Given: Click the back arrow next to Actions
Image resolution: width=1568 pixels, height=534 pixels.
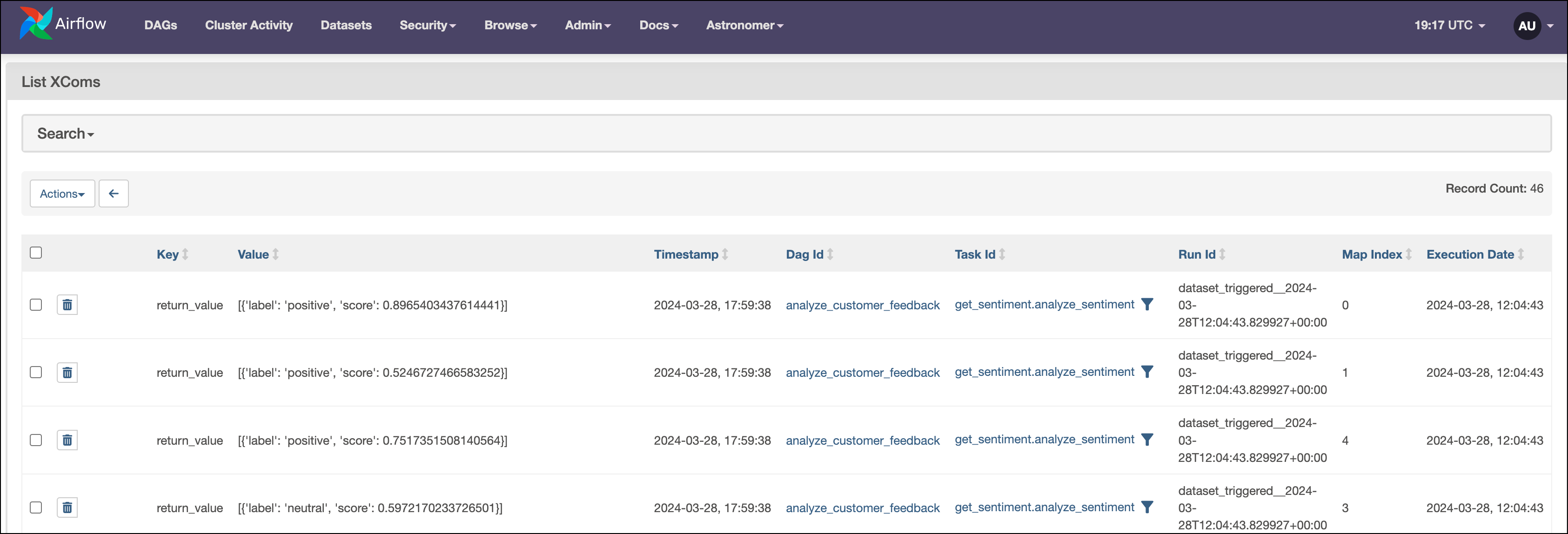Looking at the screenshot, I should coord(114,194).
